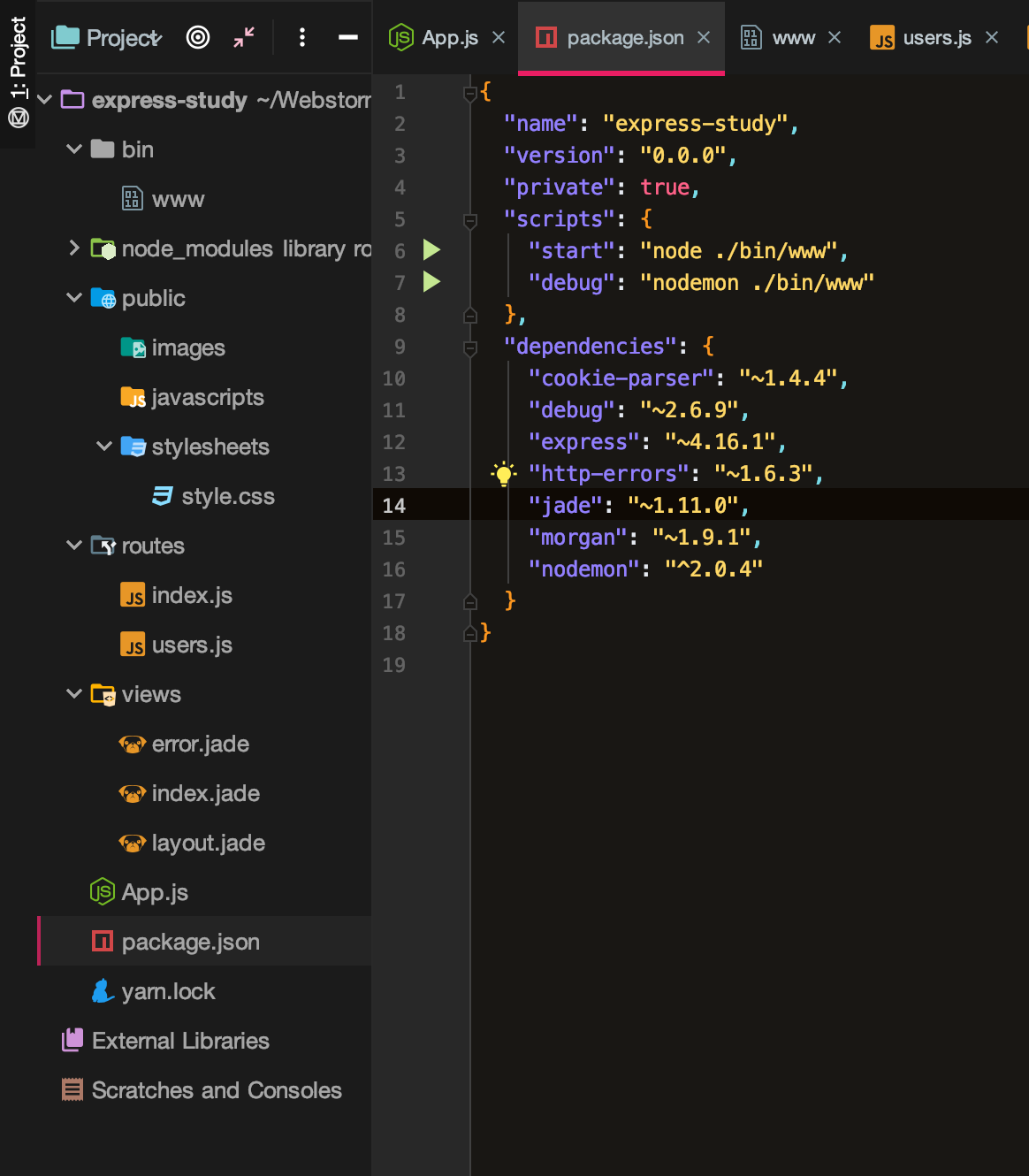Collapse the routes folder
This screenshot has width=1029, height=1176.
pos(74,546)
